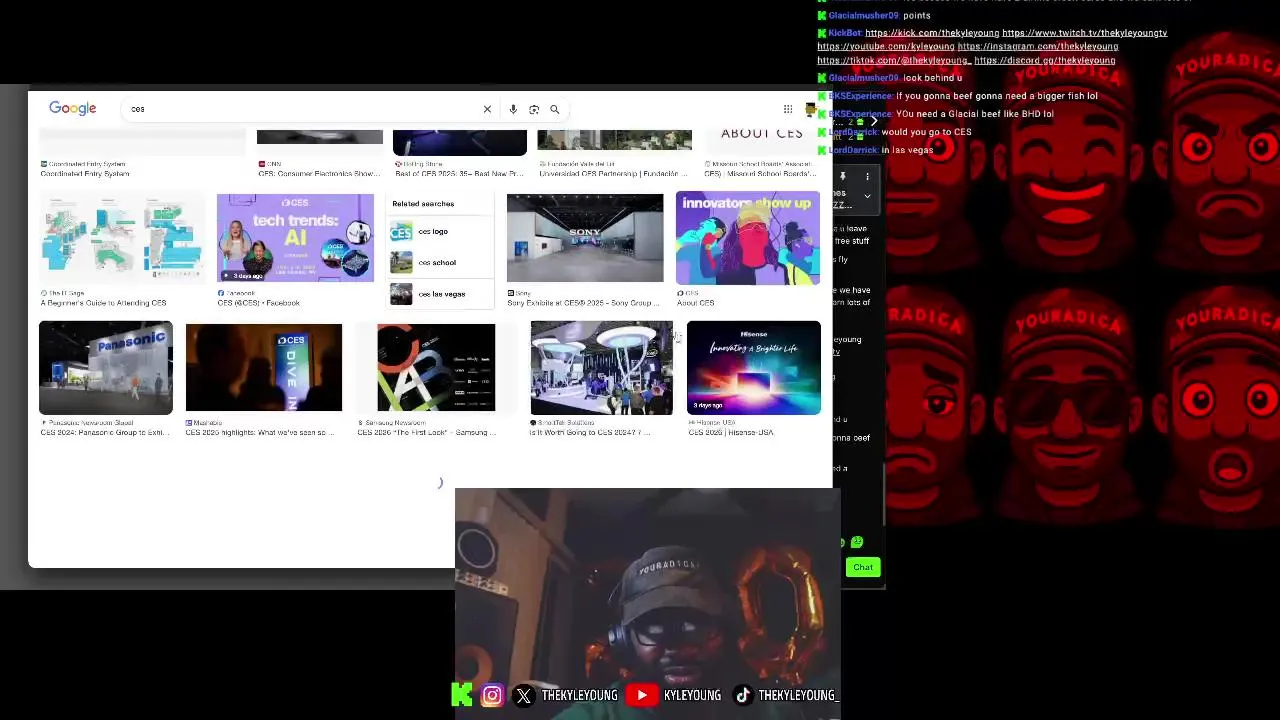Open the SmartTek Solutions show floor image
This screenshot has width=1280, height=720.
[602, 368]
